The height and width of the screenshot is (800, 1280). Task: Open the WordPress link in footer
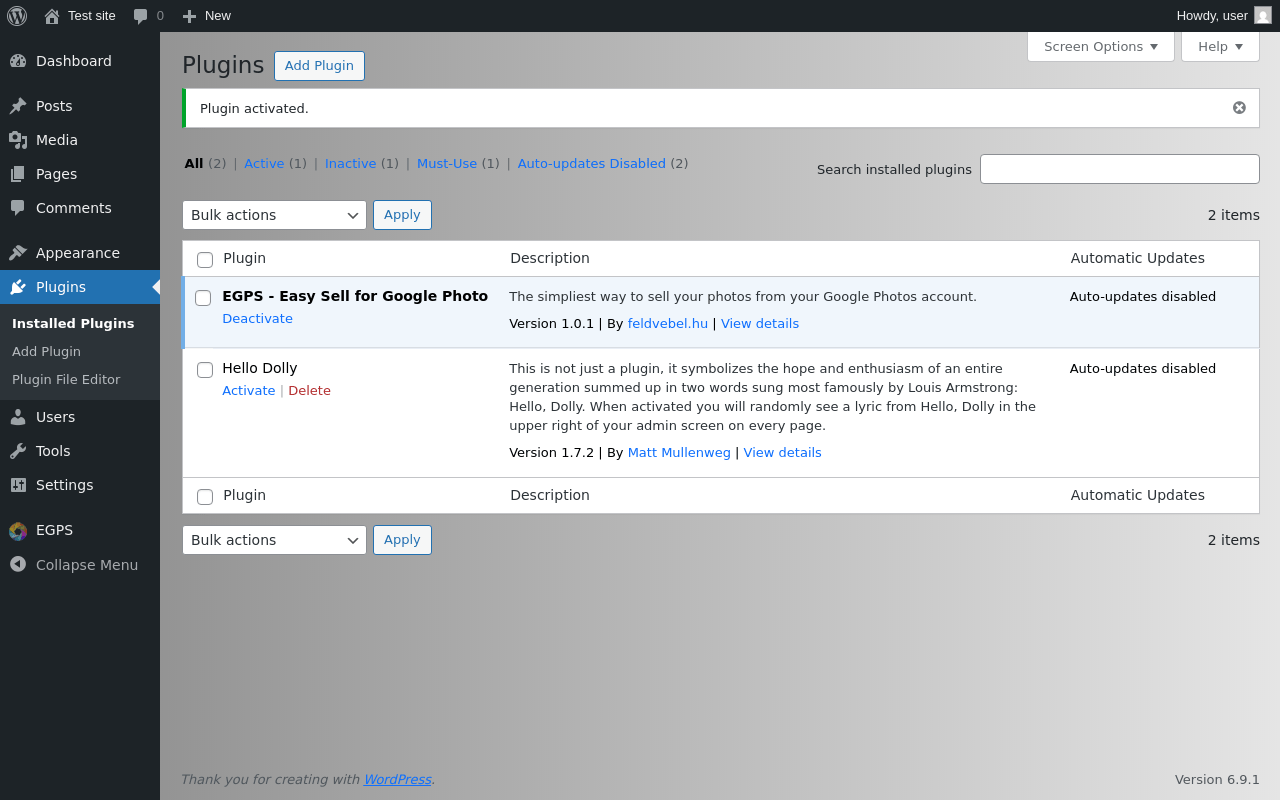point(397,780)
